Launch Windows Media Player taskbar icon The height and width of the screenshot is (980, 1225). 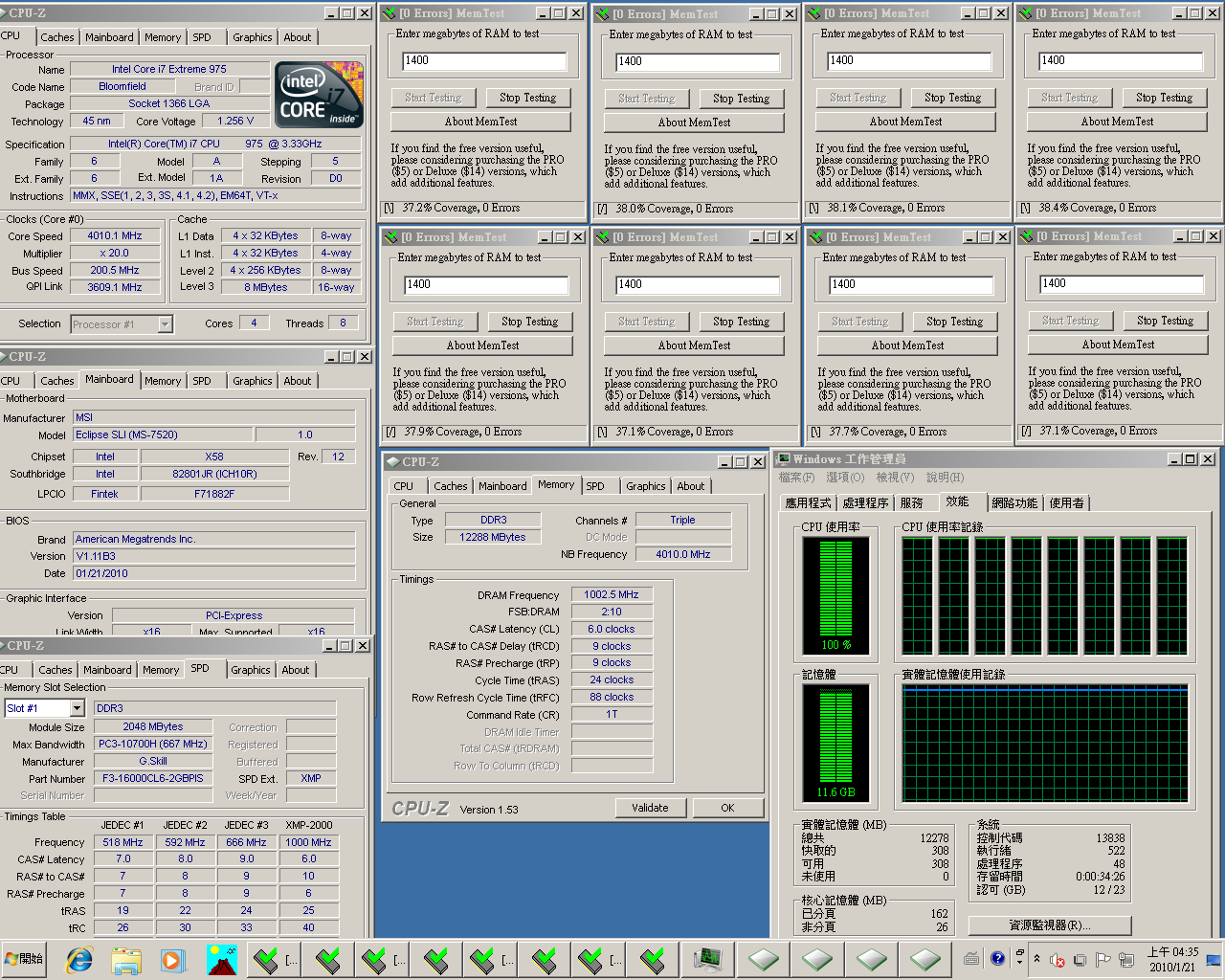point(172,959)
